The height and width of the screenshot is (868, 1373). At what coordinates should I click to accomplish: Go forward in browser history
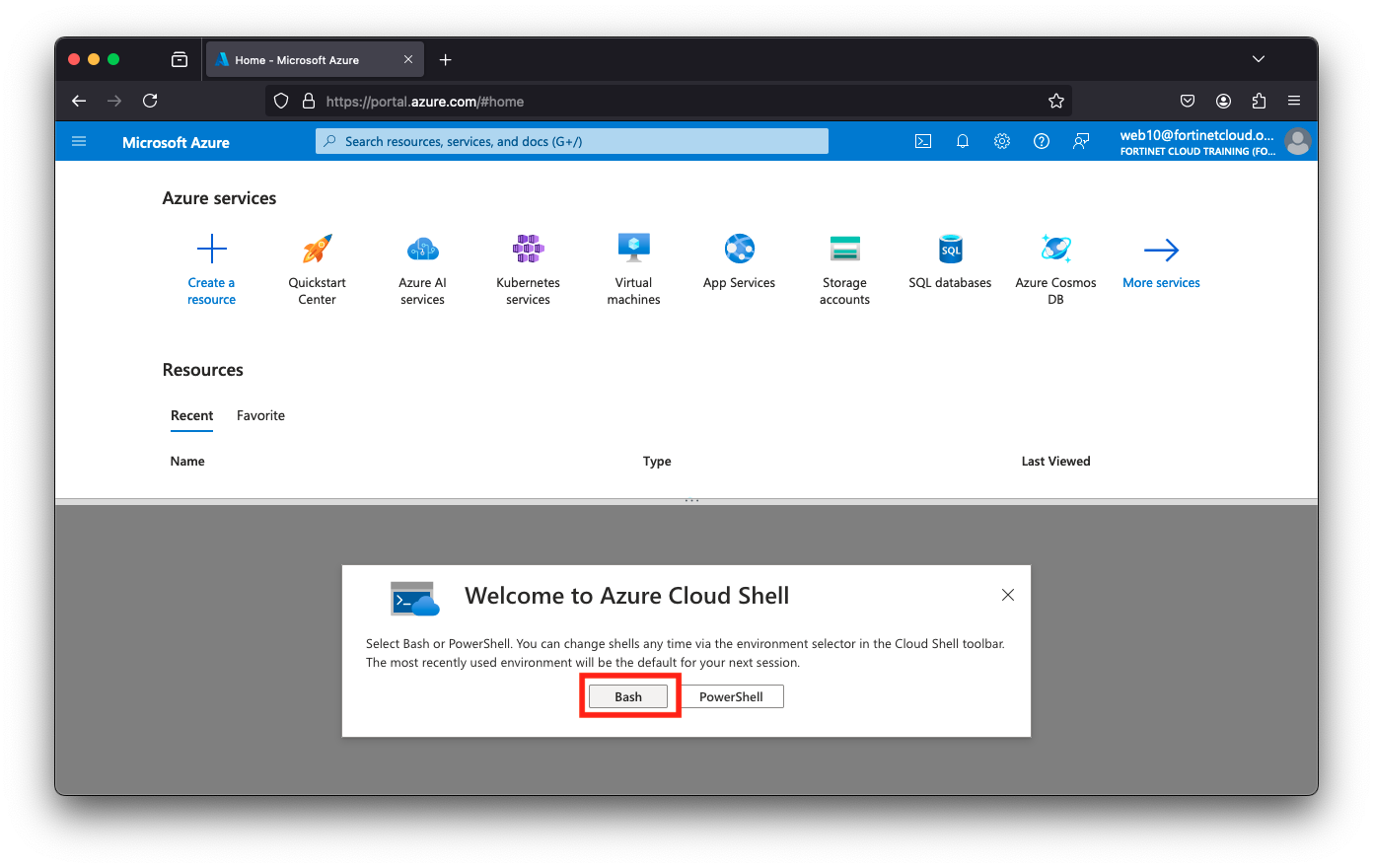(114, 101)
